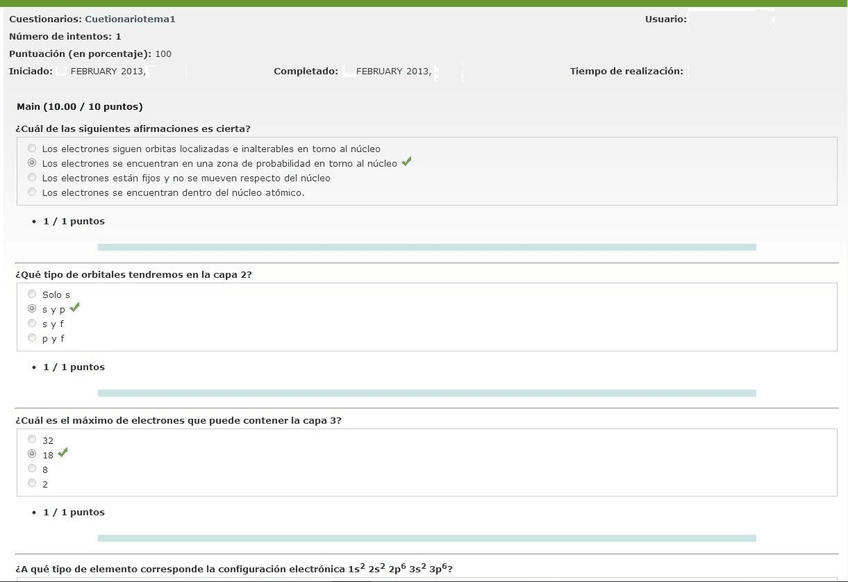Image resolution: width=848 pixels, height=582 pixels.
Task: Pick the radio button for answer 2
Action: coord(32,483)
